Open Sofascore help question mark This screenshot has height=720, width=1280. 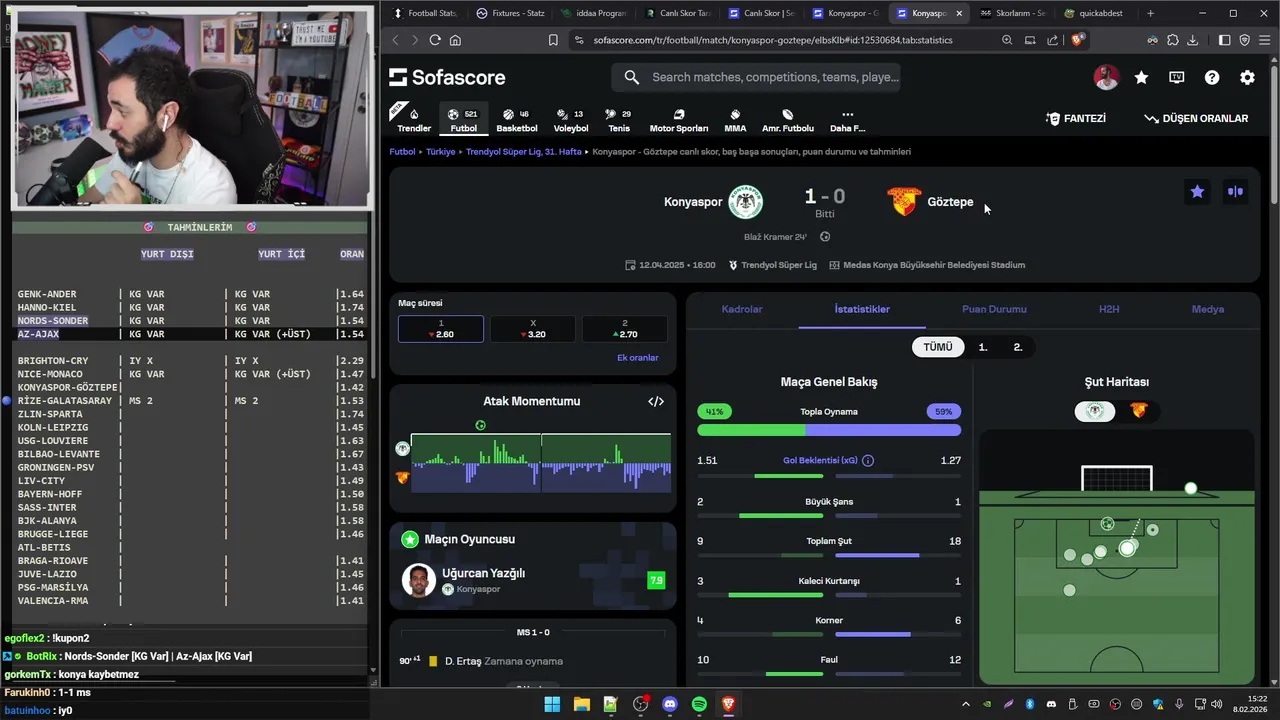(x=1212, y=77)
